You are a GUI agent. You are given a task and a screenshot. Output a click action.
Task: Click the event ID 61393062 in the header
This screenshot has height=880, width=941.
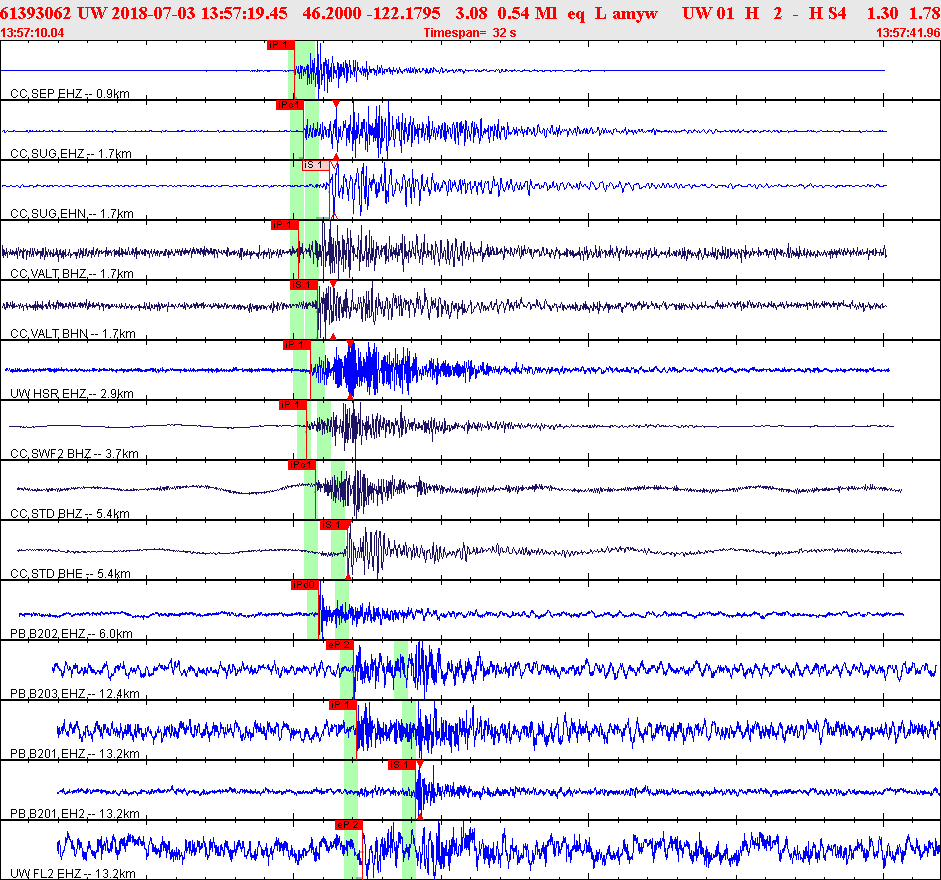[35, 13]
